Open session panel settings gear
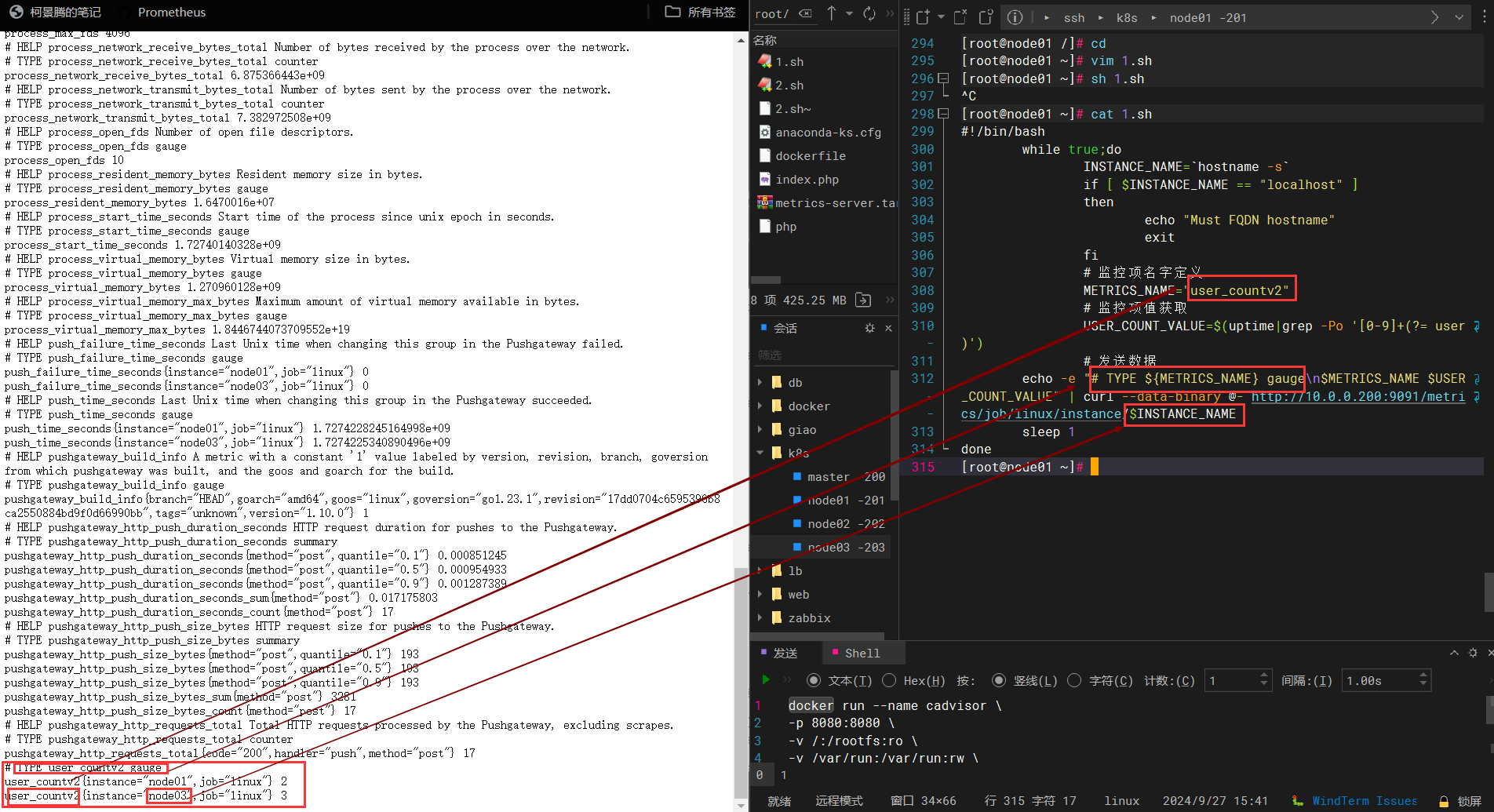The width and height of the screenshot is (1494, 812). (869, 328)
